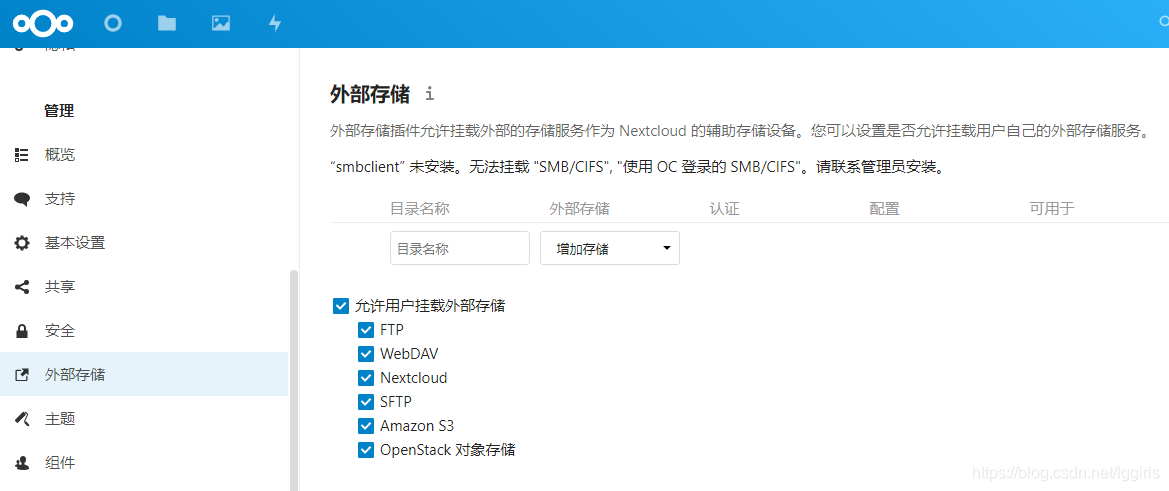Uncheck OpenStack 对象存储 checkbox

pos(365,450)
